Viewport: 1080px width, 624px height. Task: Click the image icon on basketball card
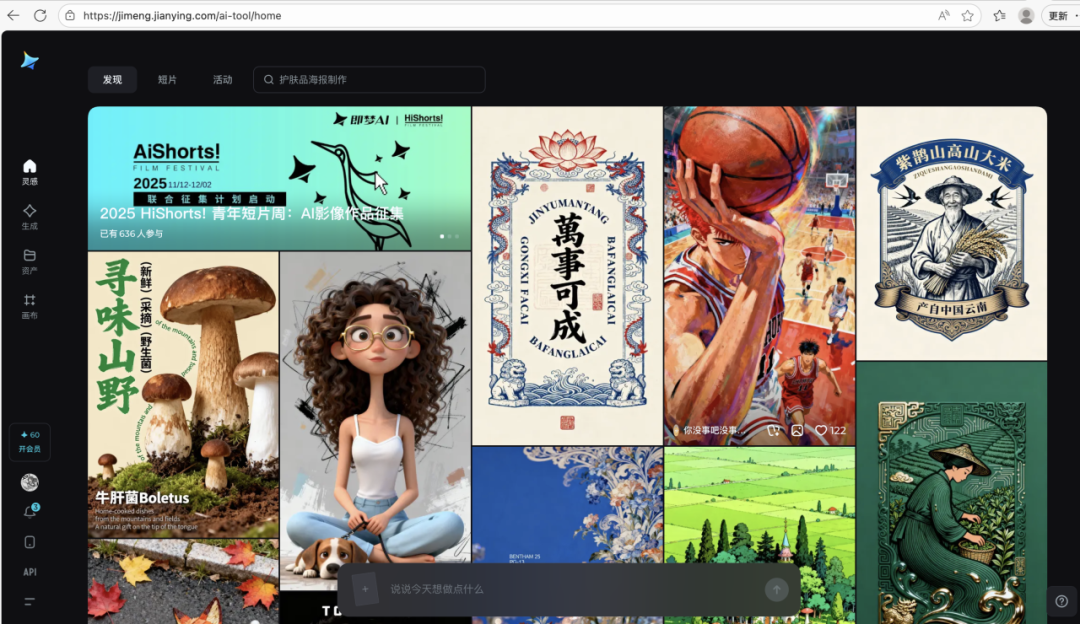797,430
